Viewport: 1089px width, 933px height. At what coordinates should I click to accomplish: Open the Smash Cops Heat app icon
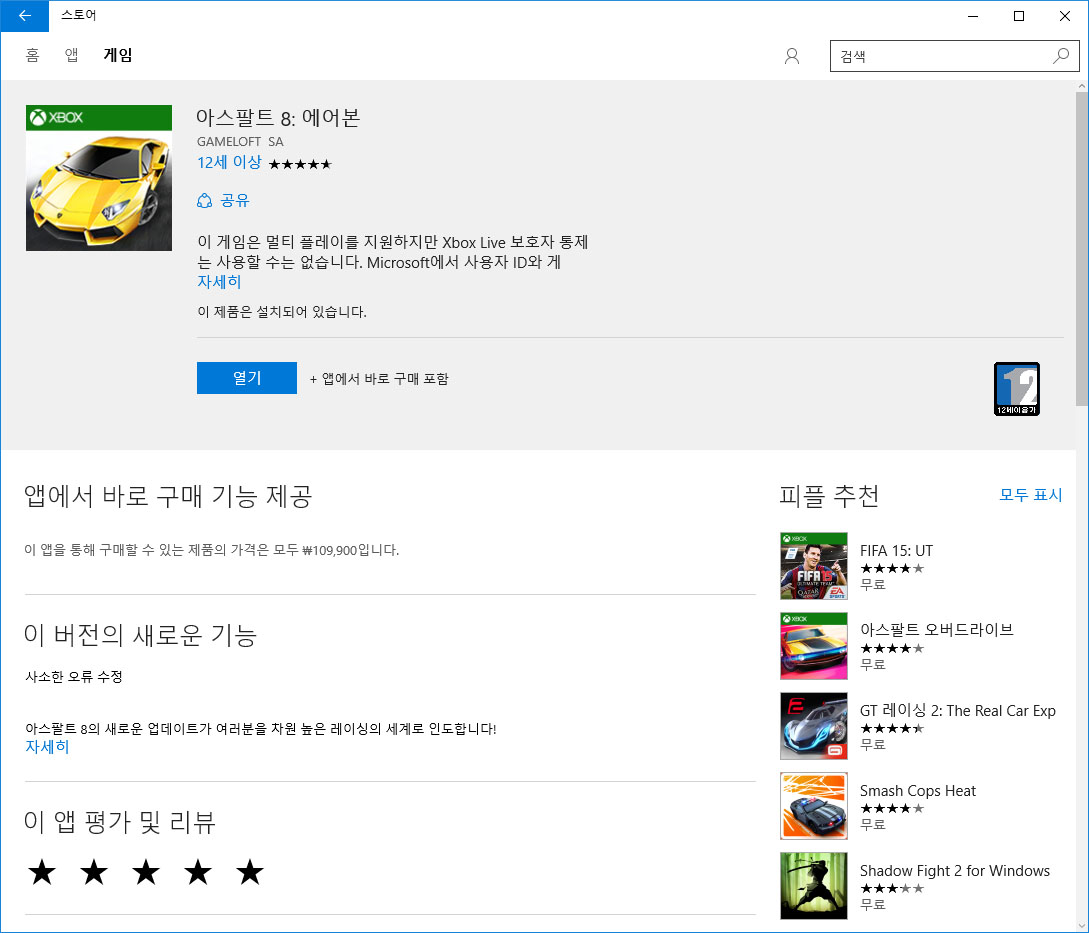813,806
